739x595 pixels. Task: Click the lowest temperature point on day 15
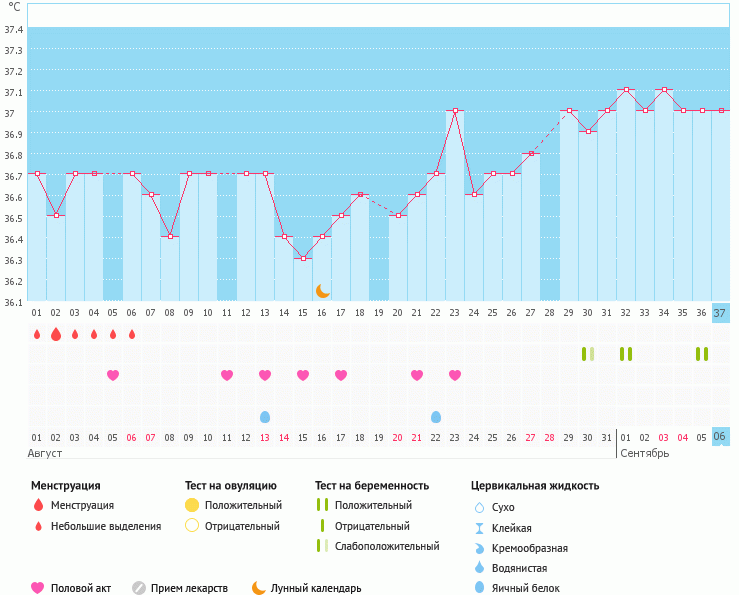pyautogui.click(x=303, y=258)
